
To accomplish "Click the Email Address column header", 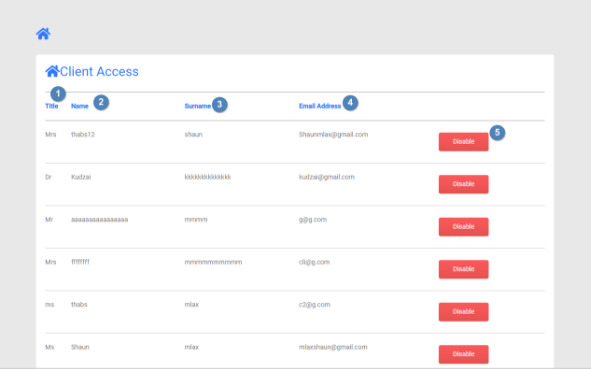I will point(320,106).
